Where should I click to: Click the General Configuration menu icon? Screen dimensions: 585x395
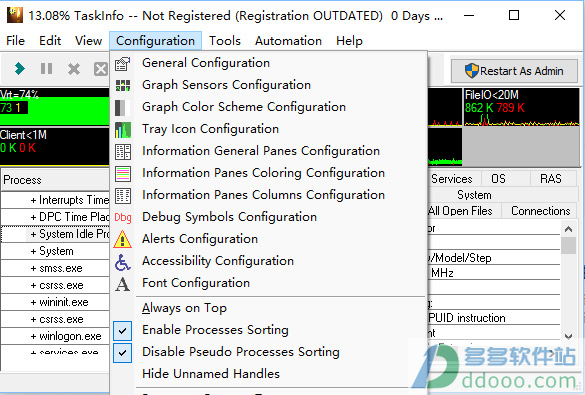point(123,64)
